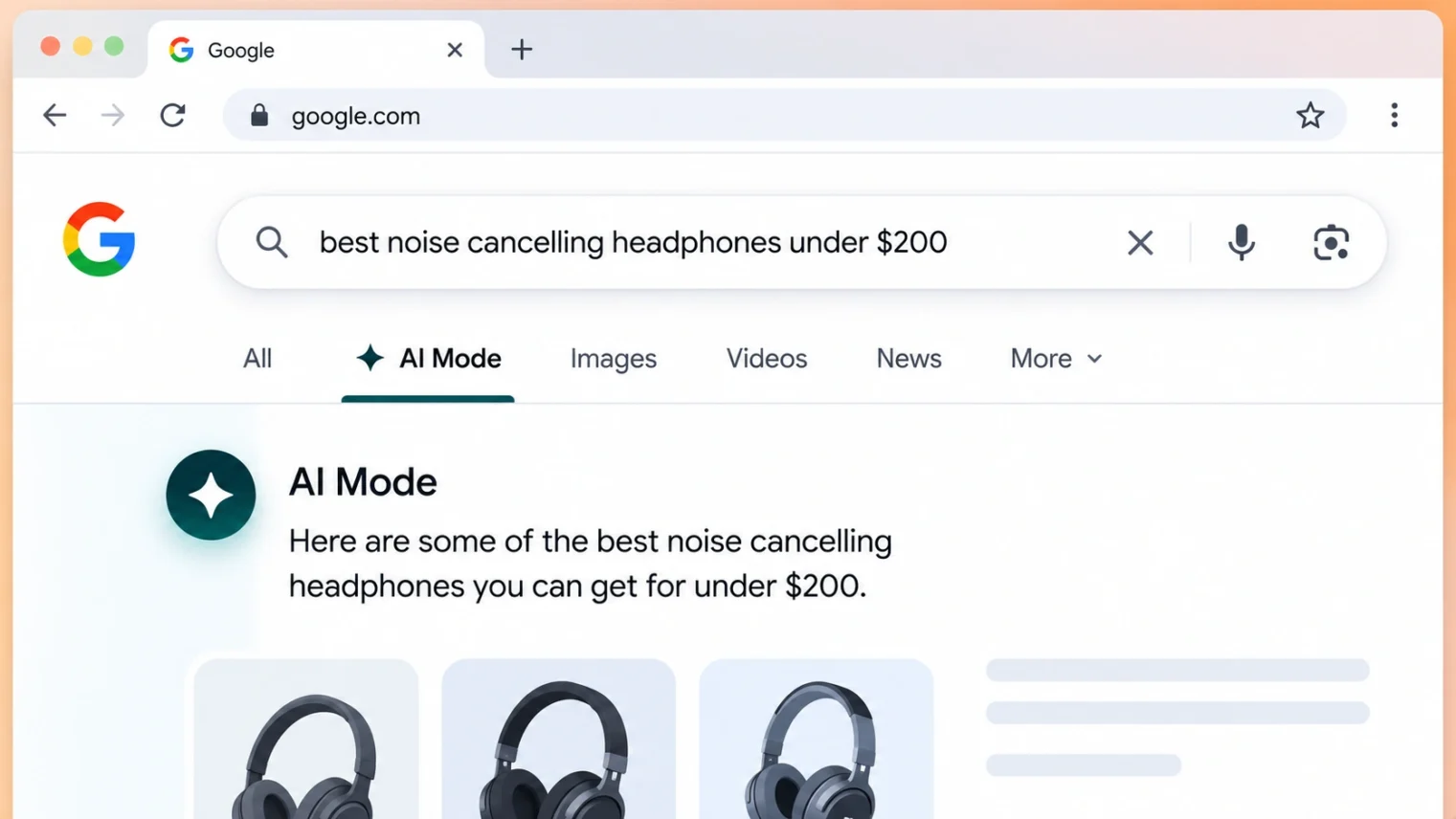The image size is (1456, 819).
Task: Click the green macOS fullscreen button
Action: [114, 47]
